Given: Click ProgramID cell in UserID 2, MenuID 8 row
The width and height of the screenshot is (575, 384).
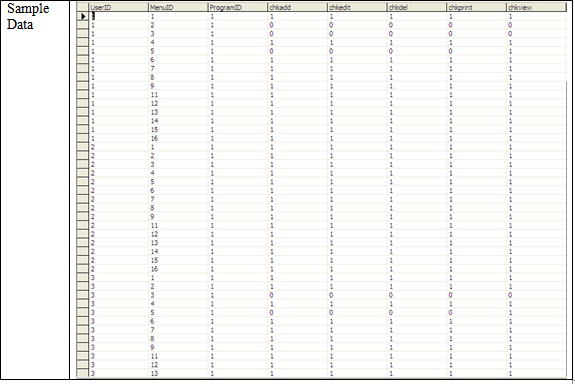Looking at the screenshot, I should 238,208.
